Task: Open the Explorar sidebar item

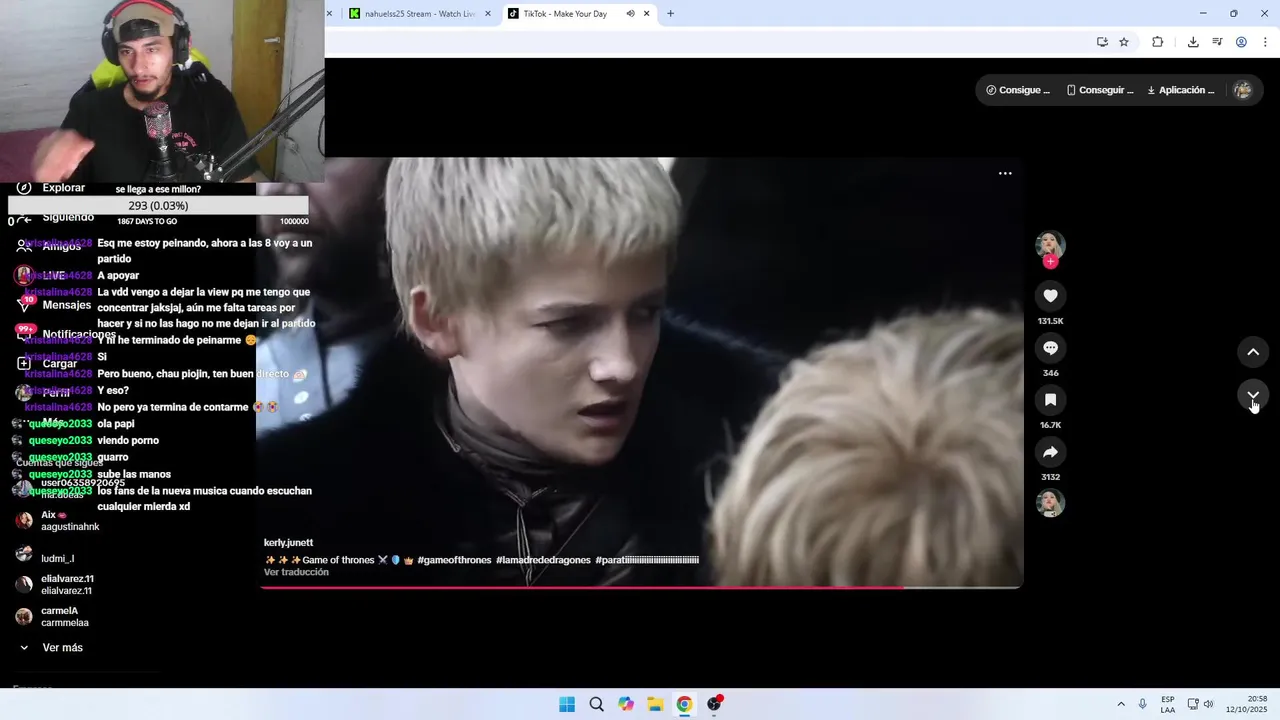Action: tap(50, 188)
